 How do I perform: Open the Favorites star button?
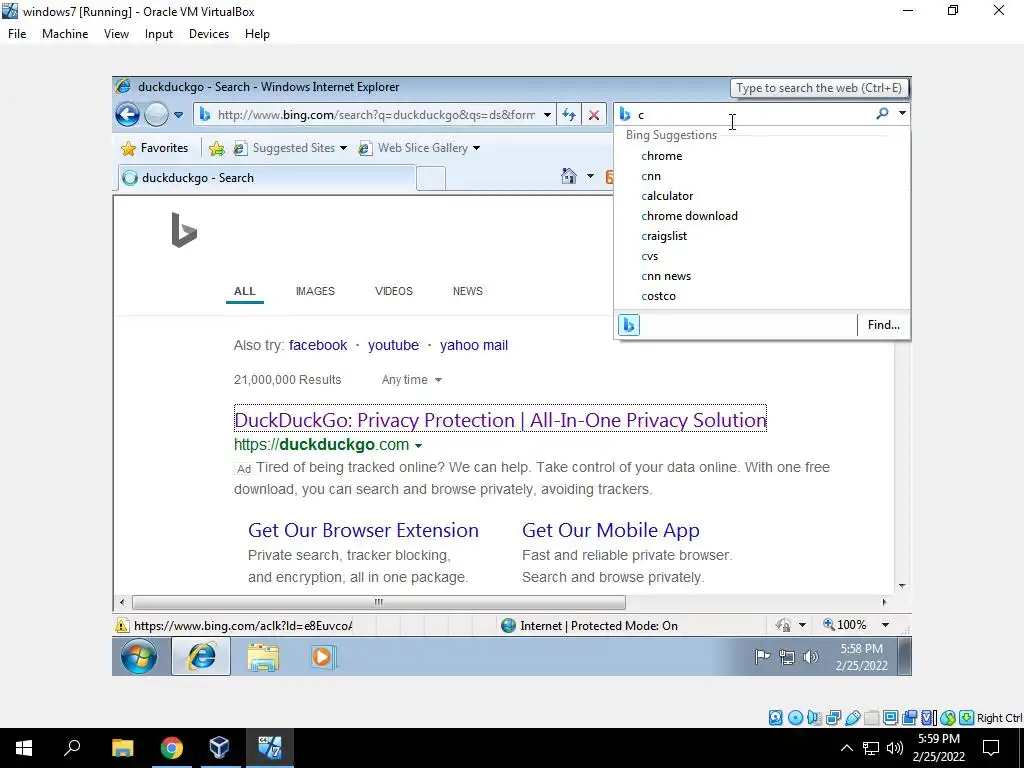click(155, 148)
